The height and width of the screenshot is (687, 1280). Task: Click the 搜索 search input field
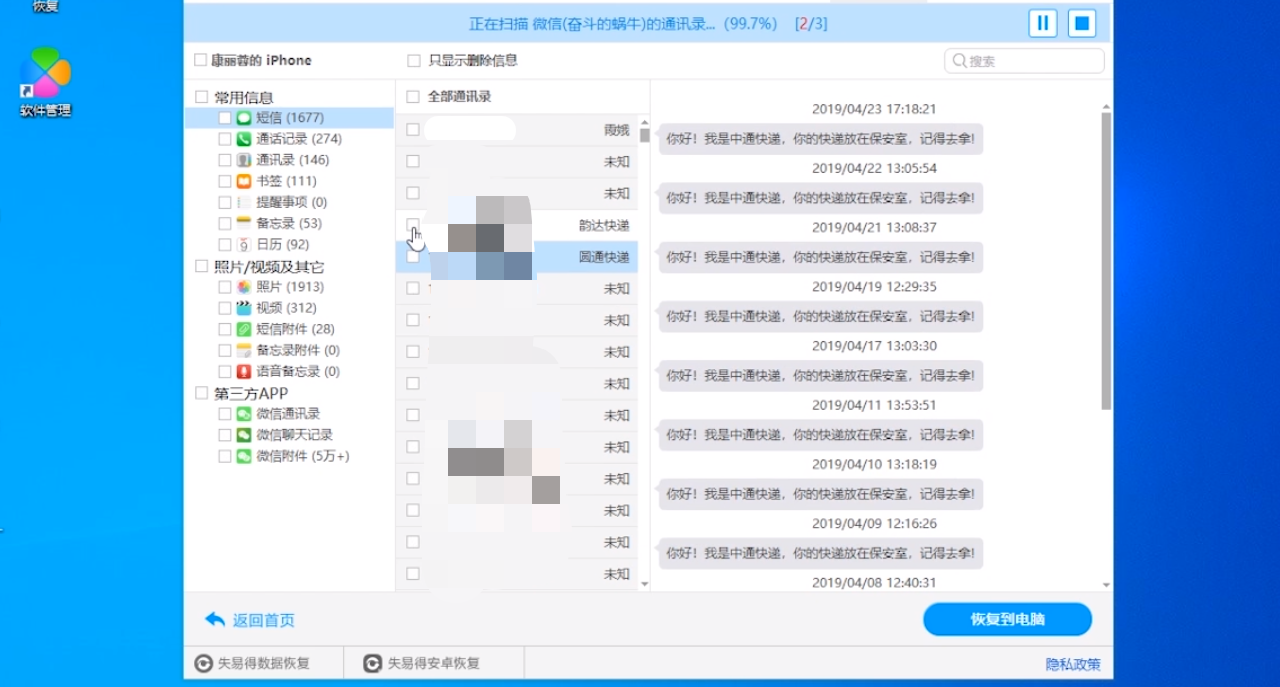(x=1024, y=61)
